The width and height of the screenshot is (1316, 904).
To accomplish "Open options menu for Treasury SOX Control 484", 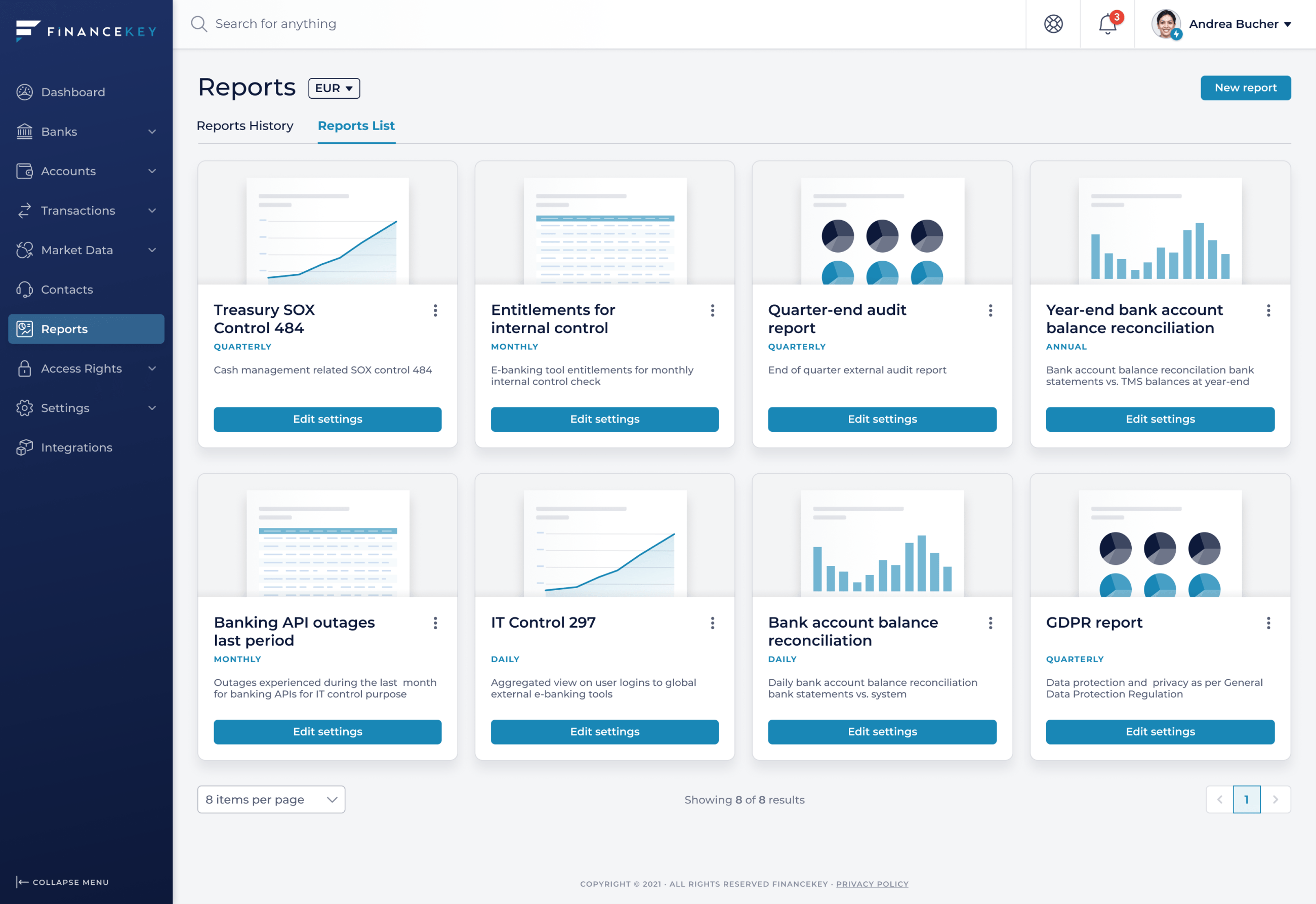I will point(435,310).
